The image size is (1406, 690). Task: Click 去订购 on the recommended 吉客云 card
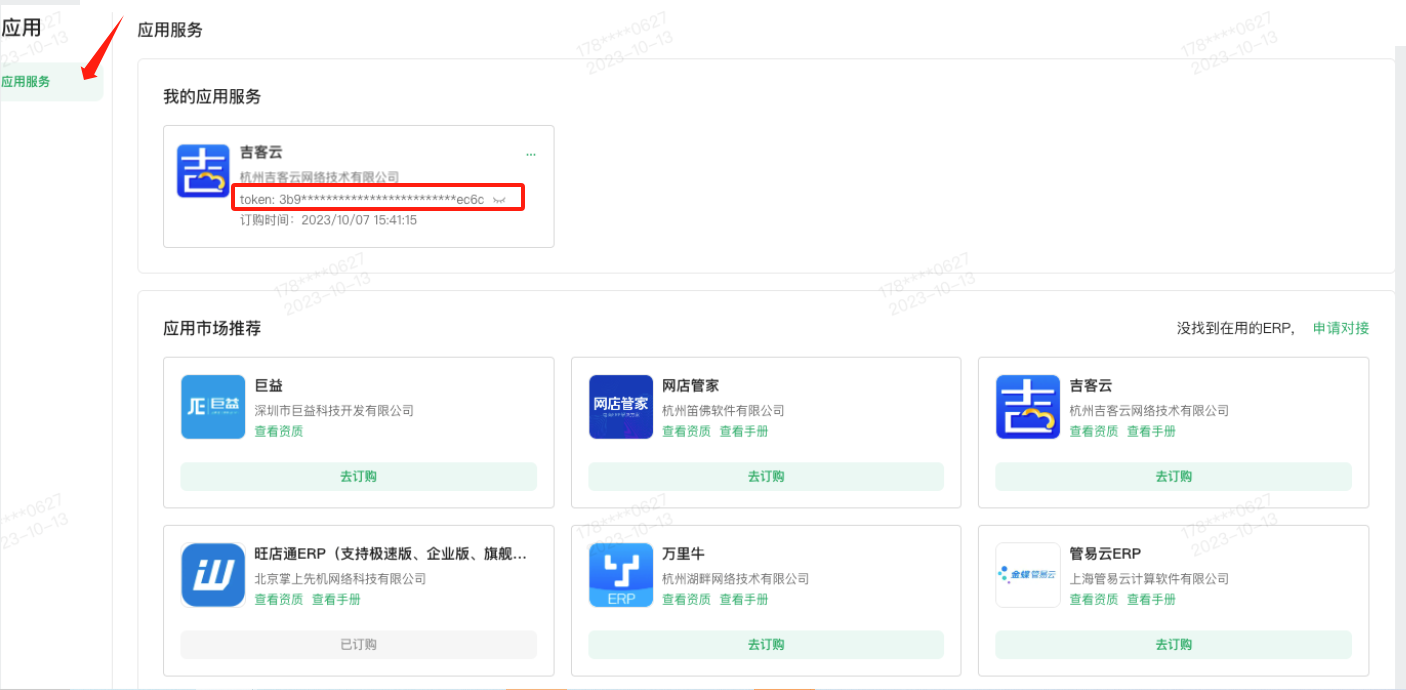pos(1173,477)
